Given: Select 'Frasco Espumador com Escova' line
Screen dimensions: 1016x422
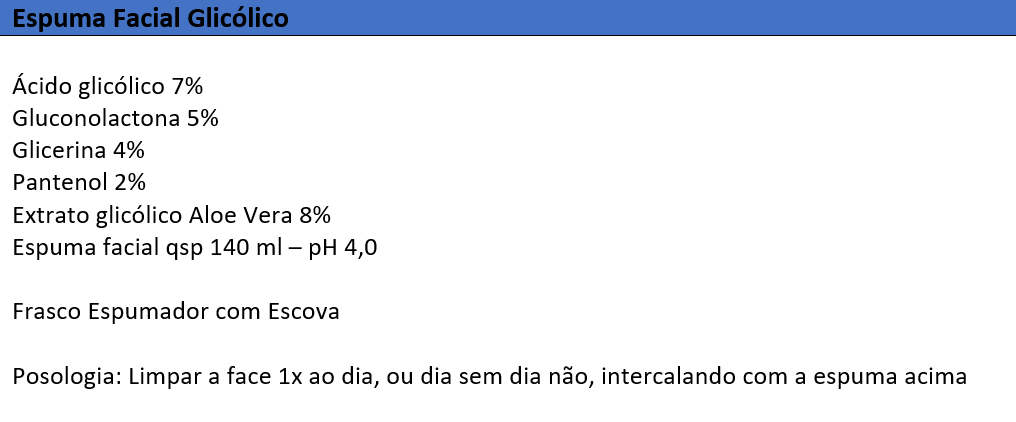Looking at the screenshot, I should (x=176, y=312).
